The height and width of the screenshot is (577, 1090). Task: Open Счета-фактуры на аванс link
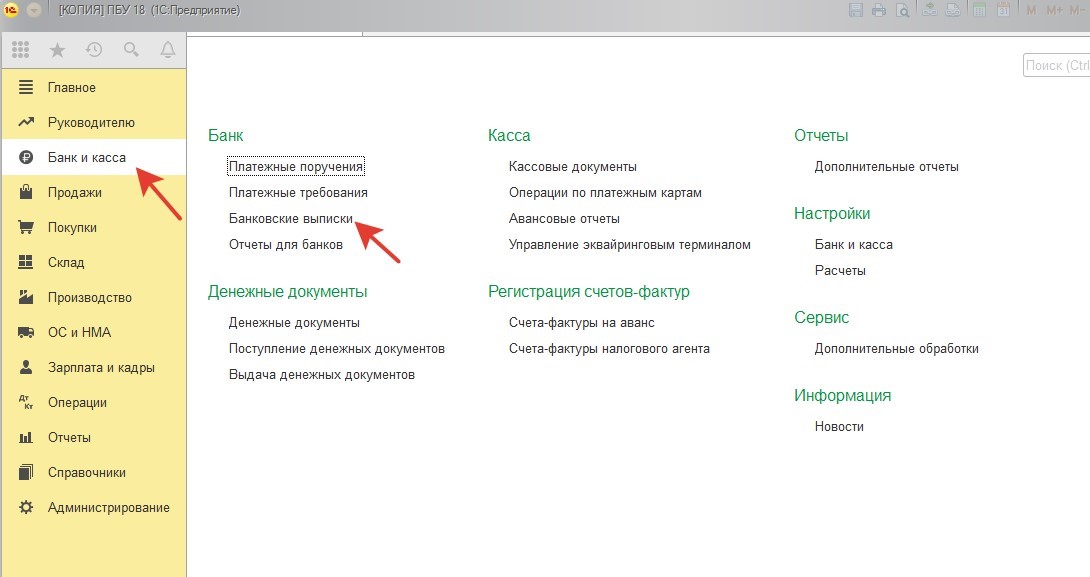coord(581,322)
